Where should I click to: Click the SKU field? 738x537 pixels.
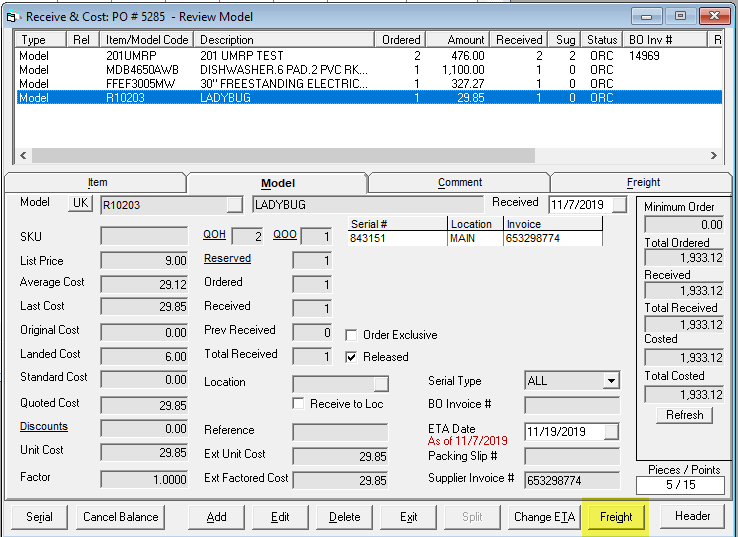(144, 236)
